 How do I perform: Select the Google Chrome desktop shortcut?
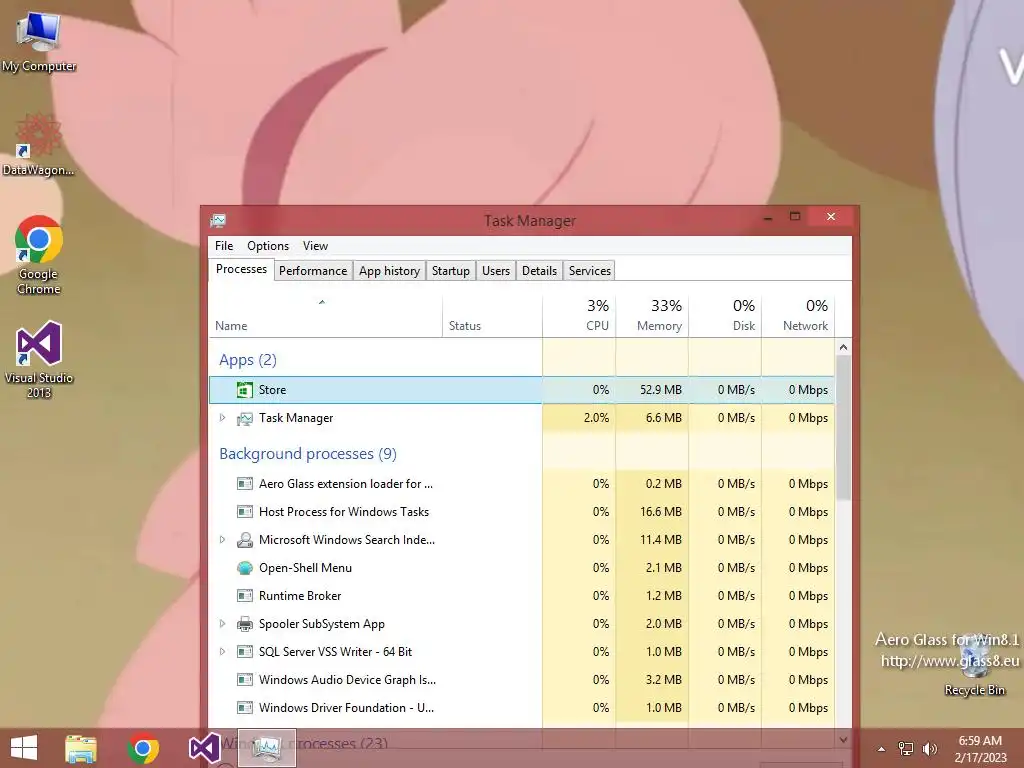tap(39, 255)
